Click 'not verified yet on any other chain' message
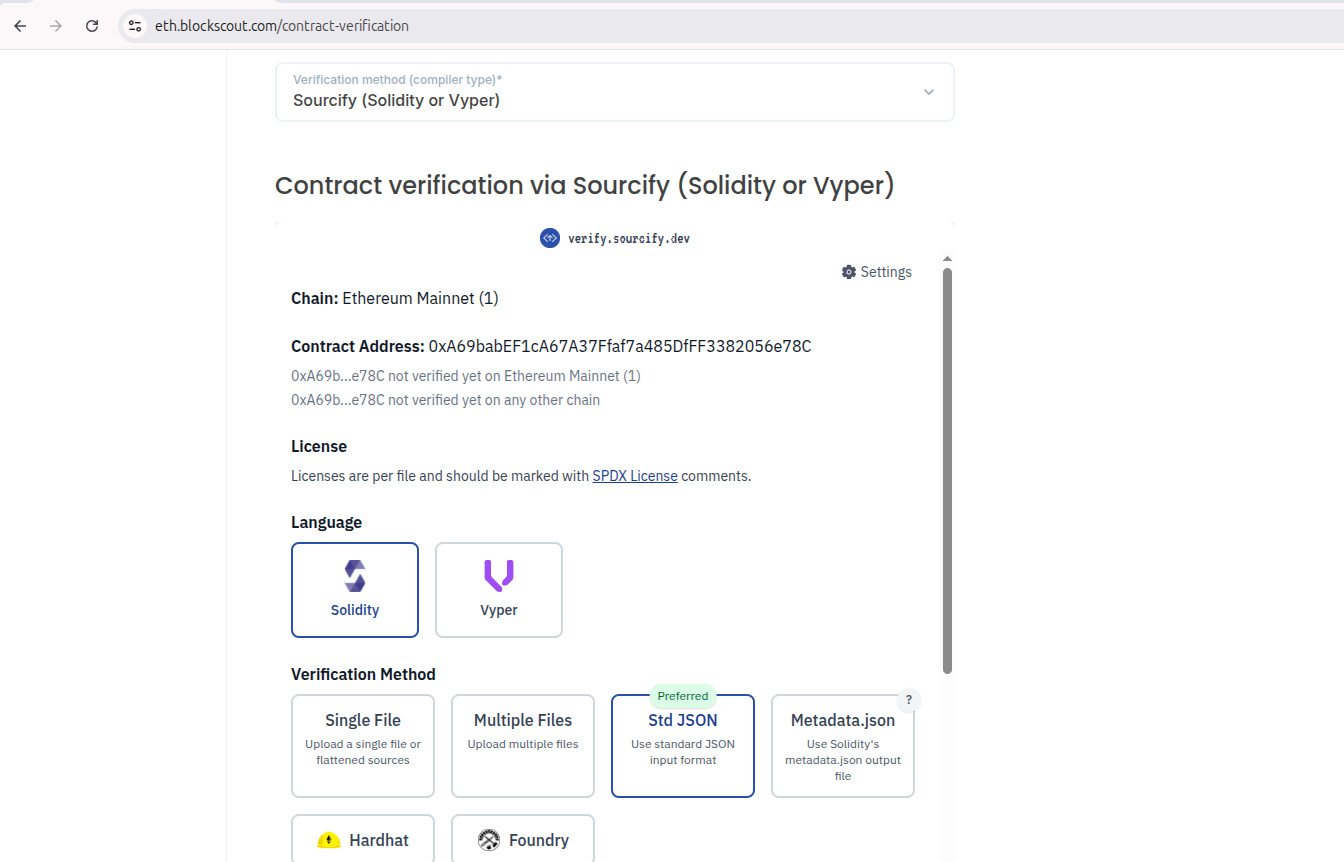Viewport: 1344px width, 862px height. pos(446,400)
